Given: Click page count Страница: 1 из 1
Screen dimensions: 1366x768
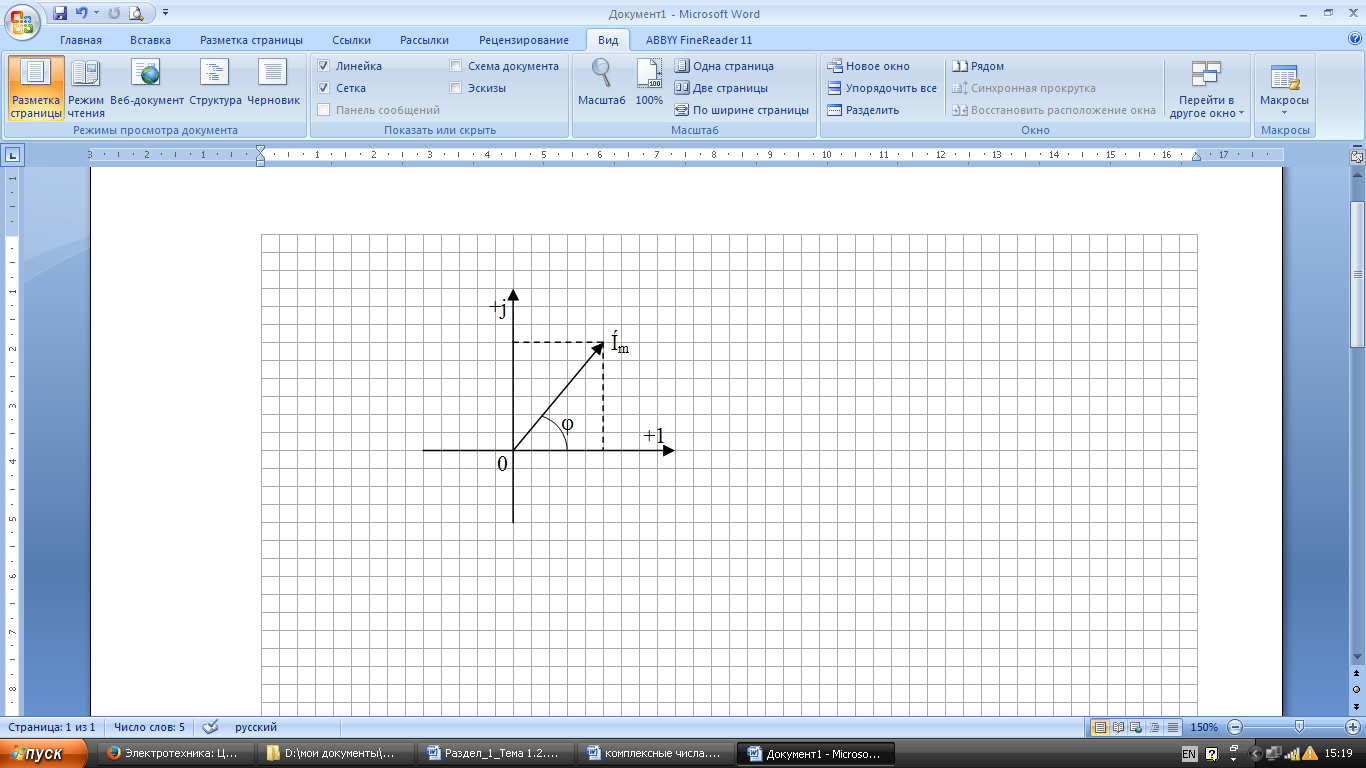Looking at the screenshot, I should click(52, 727).
